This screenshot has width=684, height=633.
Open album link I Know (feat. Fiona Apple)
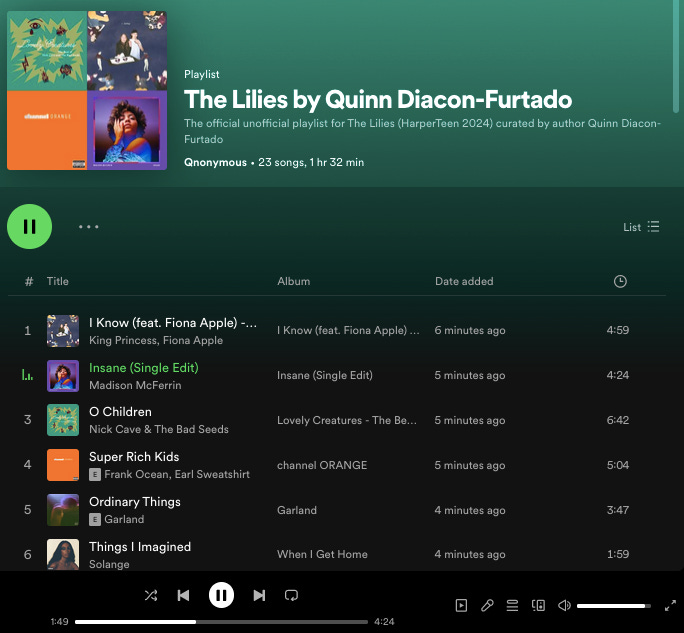tap(348, 330)
